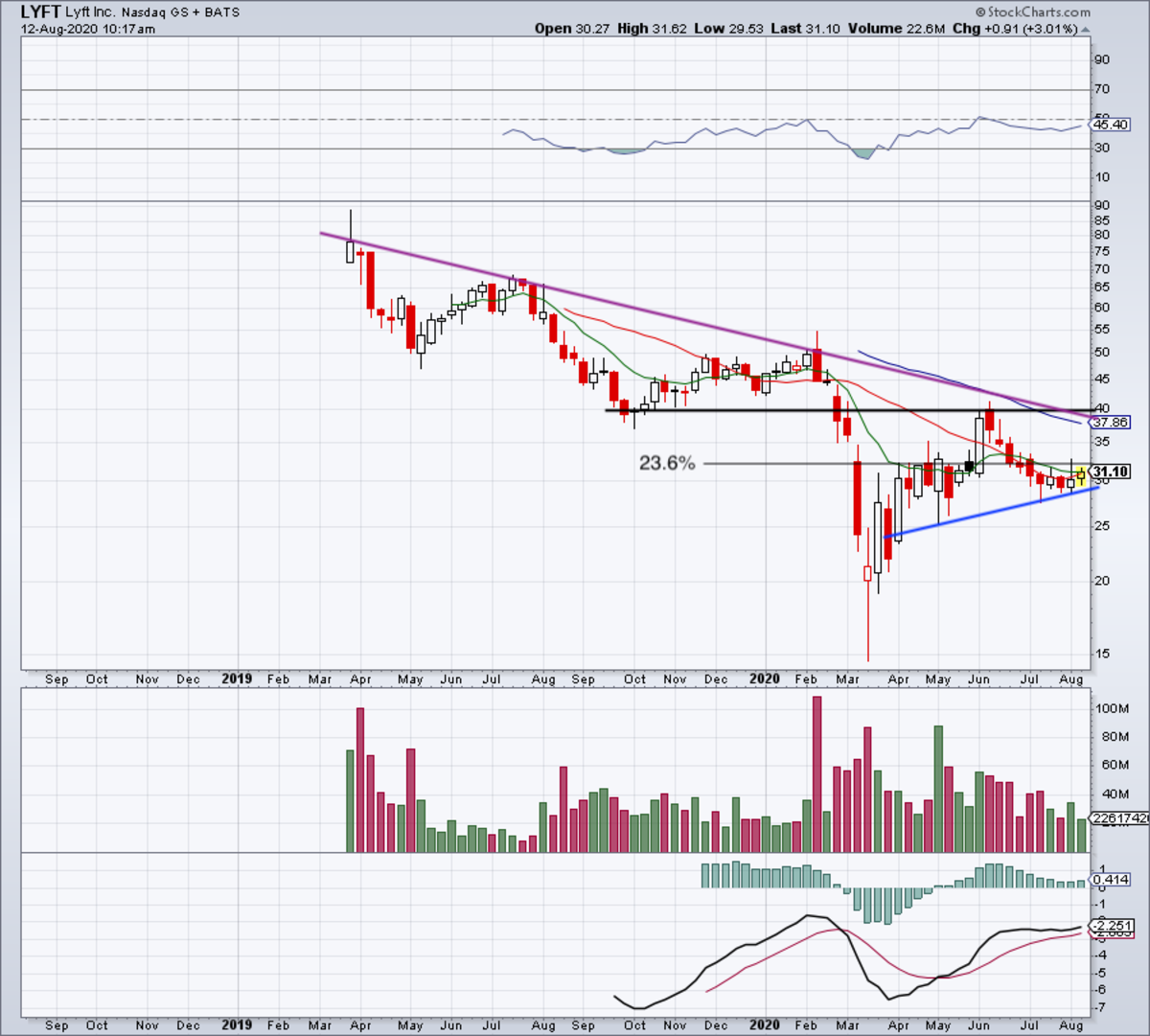The width and height of the screenshot is (1150, 1036).
Task: Click the tallest red volume bar near Feb 2020
Action: [x=817, y=774]
